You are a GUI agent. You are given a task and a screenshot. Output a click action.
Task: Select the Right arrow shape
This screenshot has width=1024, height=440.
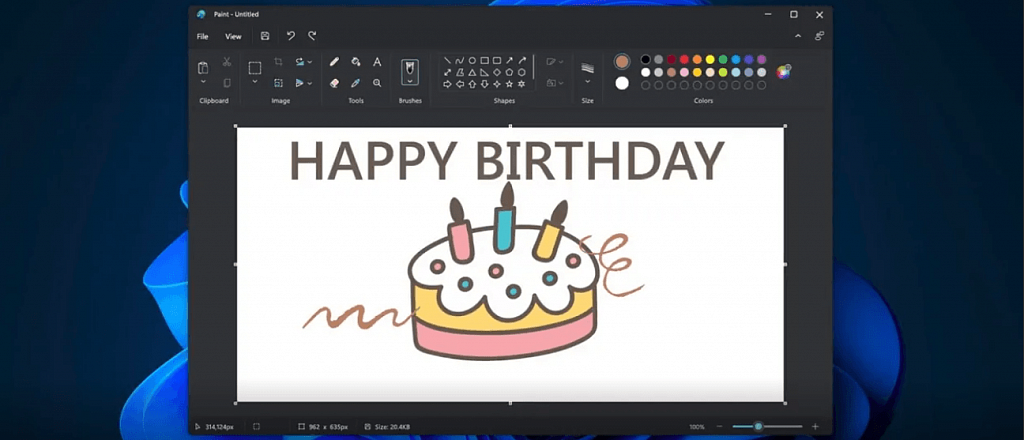[447, 84]
